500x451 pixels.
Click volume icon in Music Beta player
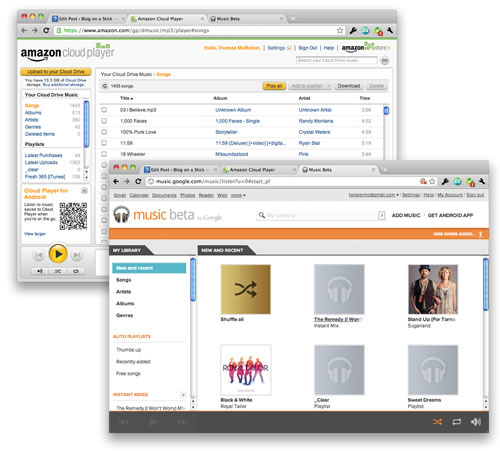(476, 422)
